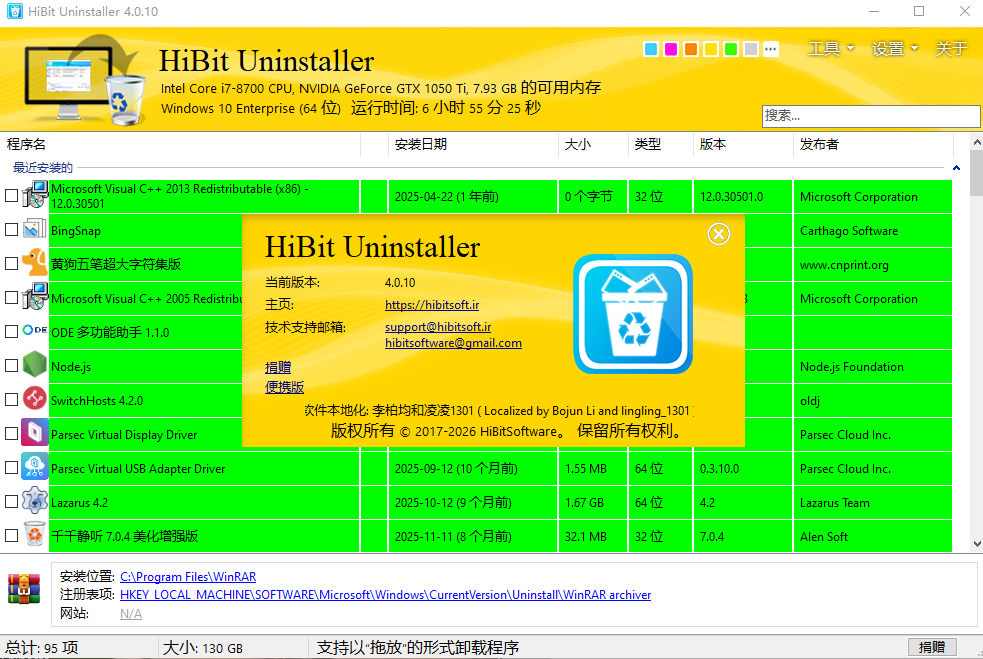
Task: Click the title bar app icon
Action: point(14,11)
